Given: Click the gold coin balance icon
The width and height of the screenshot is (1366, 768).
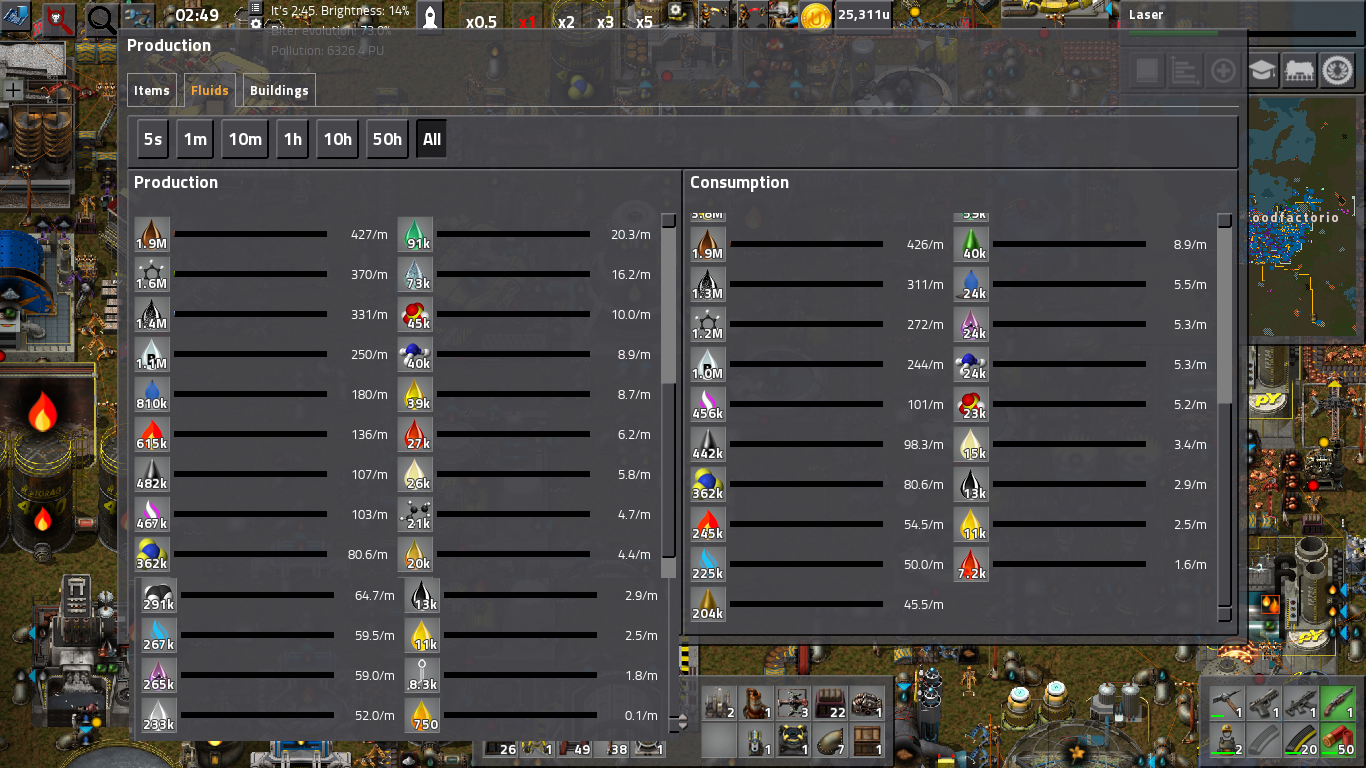Looking at the screenshot, I should (x=817, y=16).
